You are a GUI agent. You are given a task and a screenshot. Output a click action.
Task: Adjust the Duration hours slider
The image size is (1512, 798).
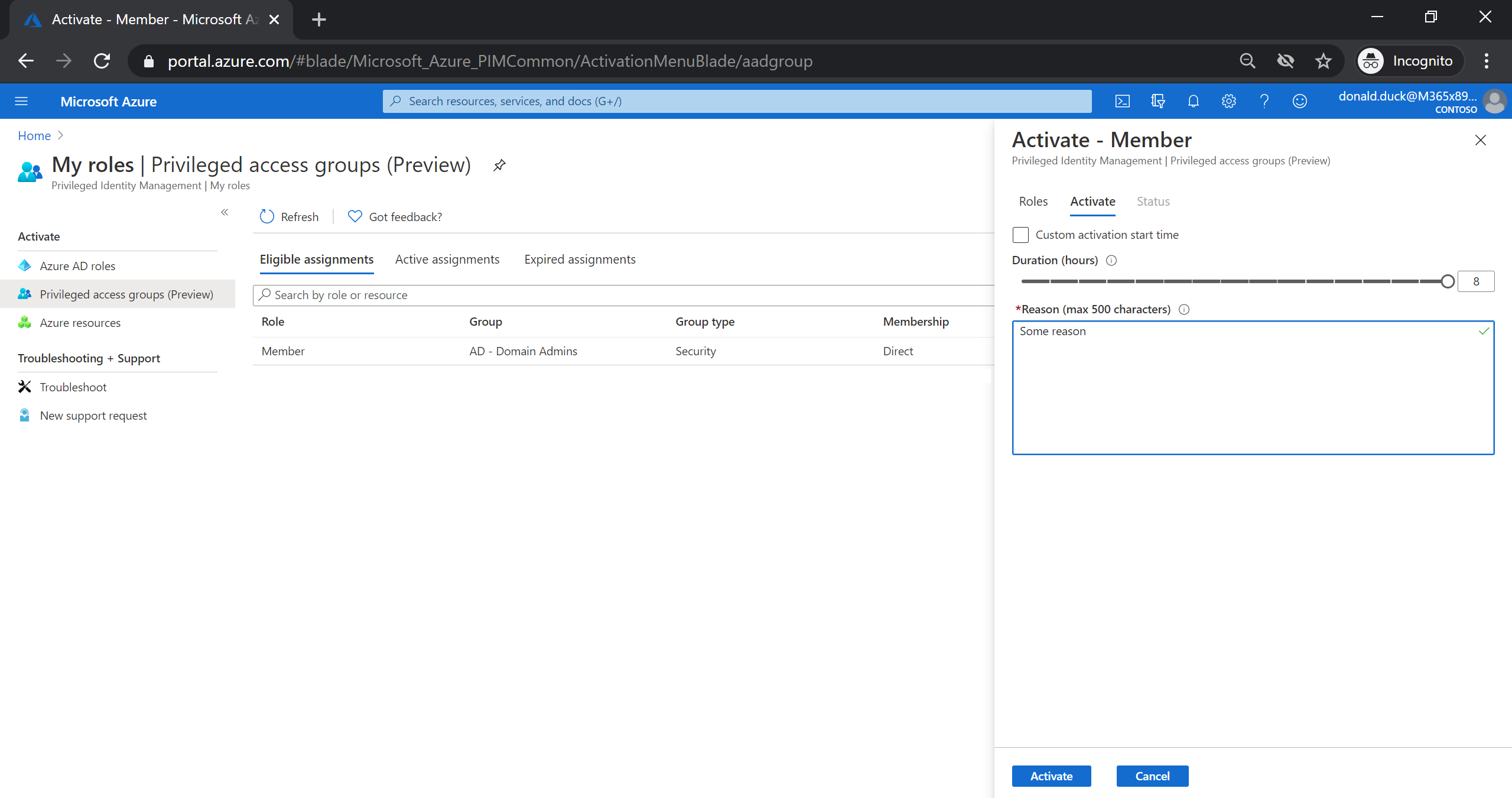[x=1448, y=281]
